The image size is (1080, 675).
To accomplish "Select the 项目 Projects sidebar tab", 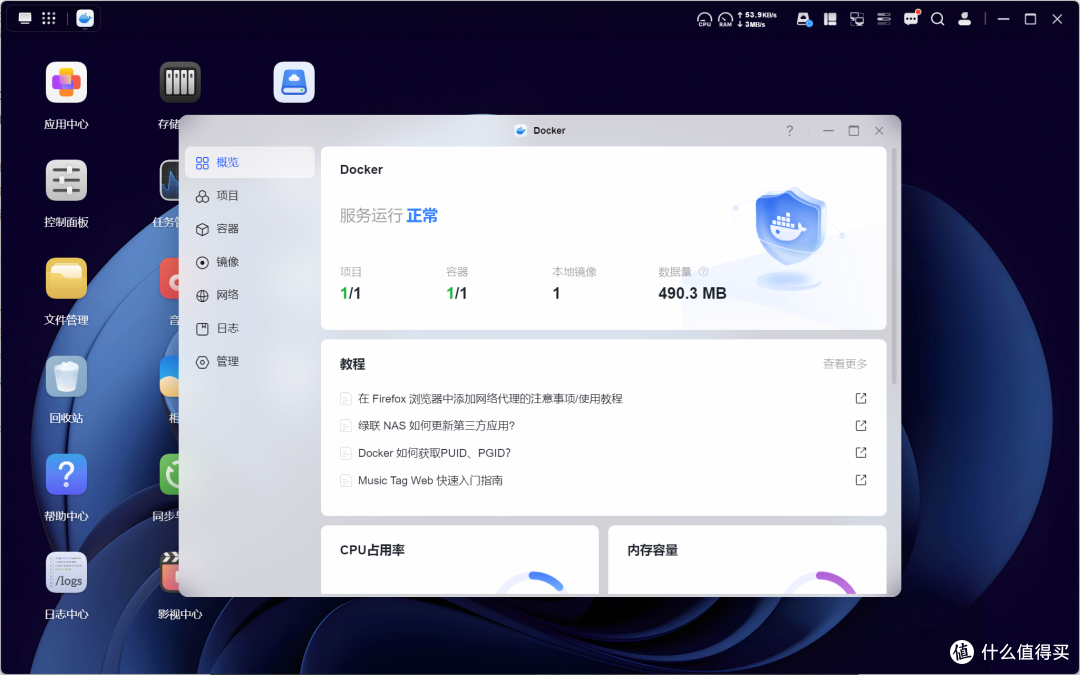I will pyautogui.click(x=249, y=196).
